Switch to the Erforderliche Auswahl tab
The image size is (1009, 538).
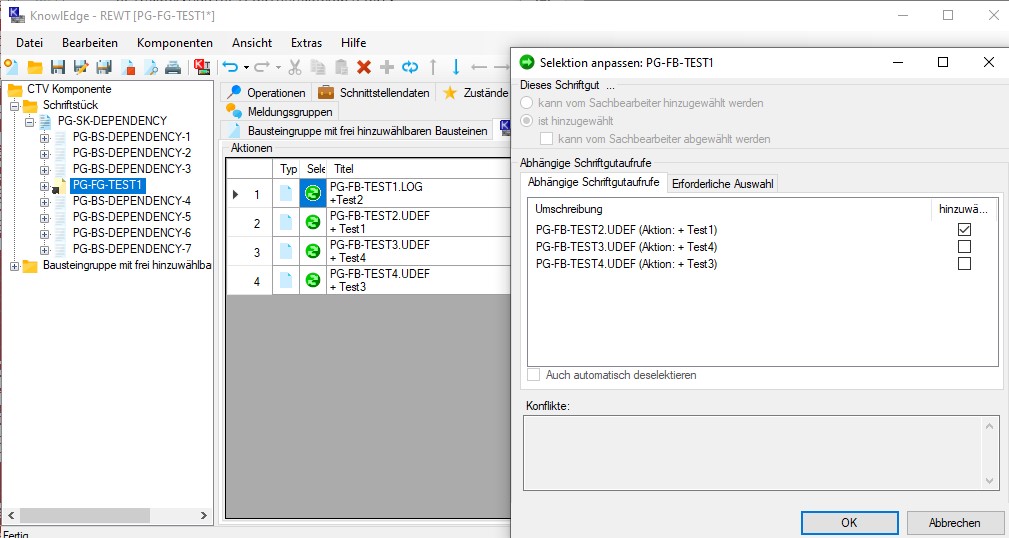(x=722, y=183)
